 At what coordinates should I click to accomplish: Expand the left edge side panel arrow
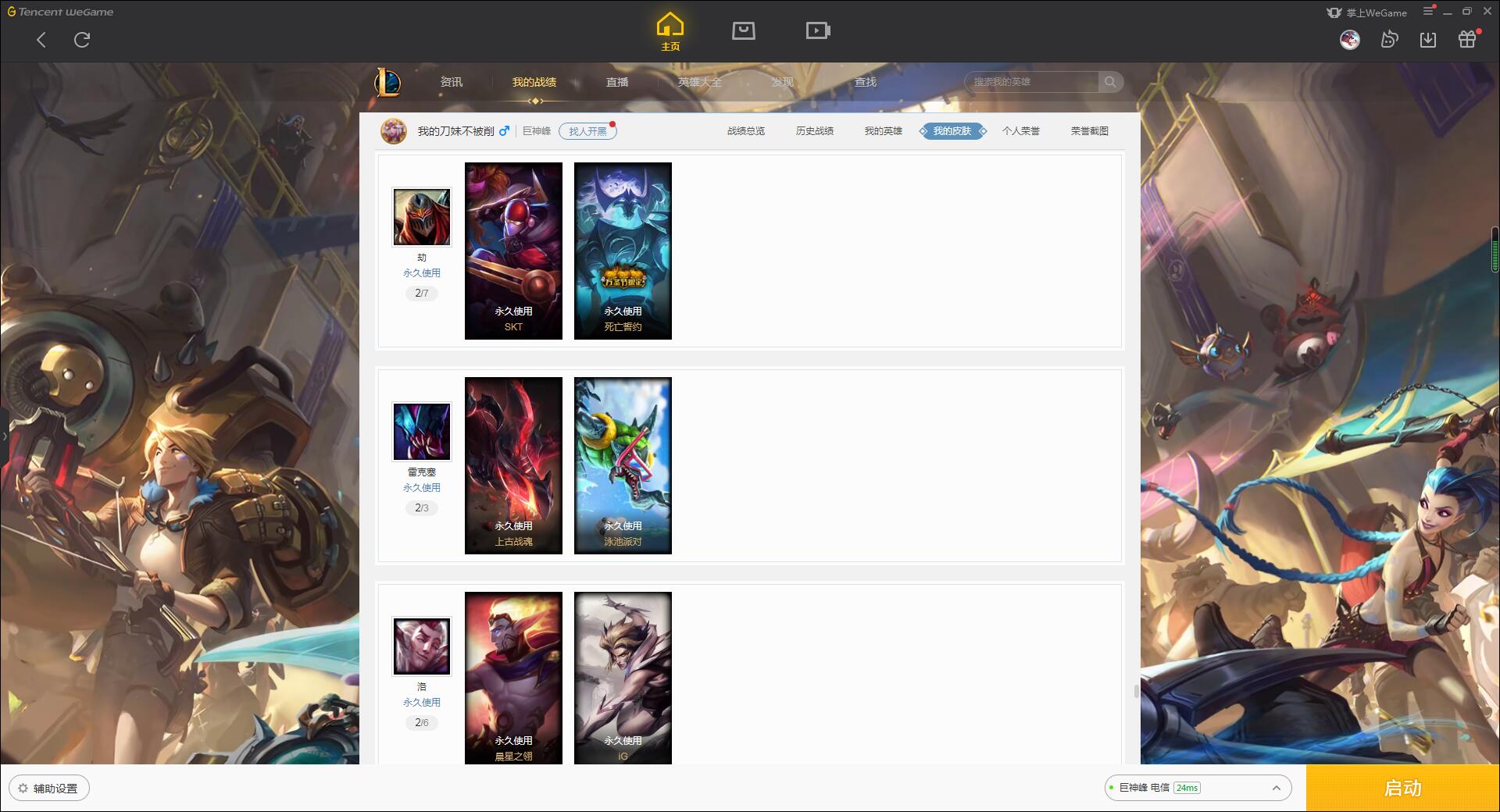tap(4, 436)
